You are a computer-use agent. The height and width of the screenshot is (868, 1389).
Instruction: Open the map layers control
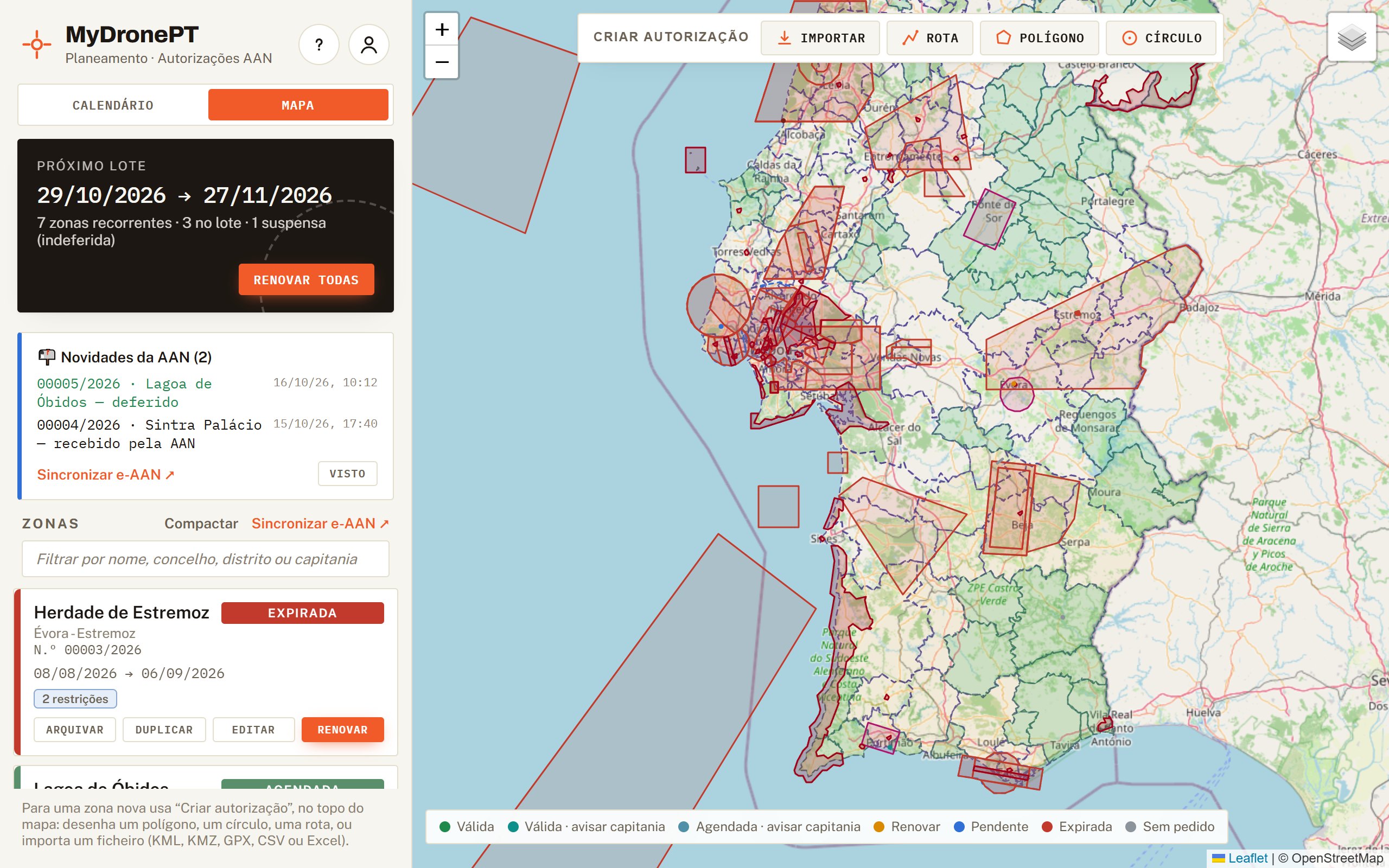tap(1352, 37)
